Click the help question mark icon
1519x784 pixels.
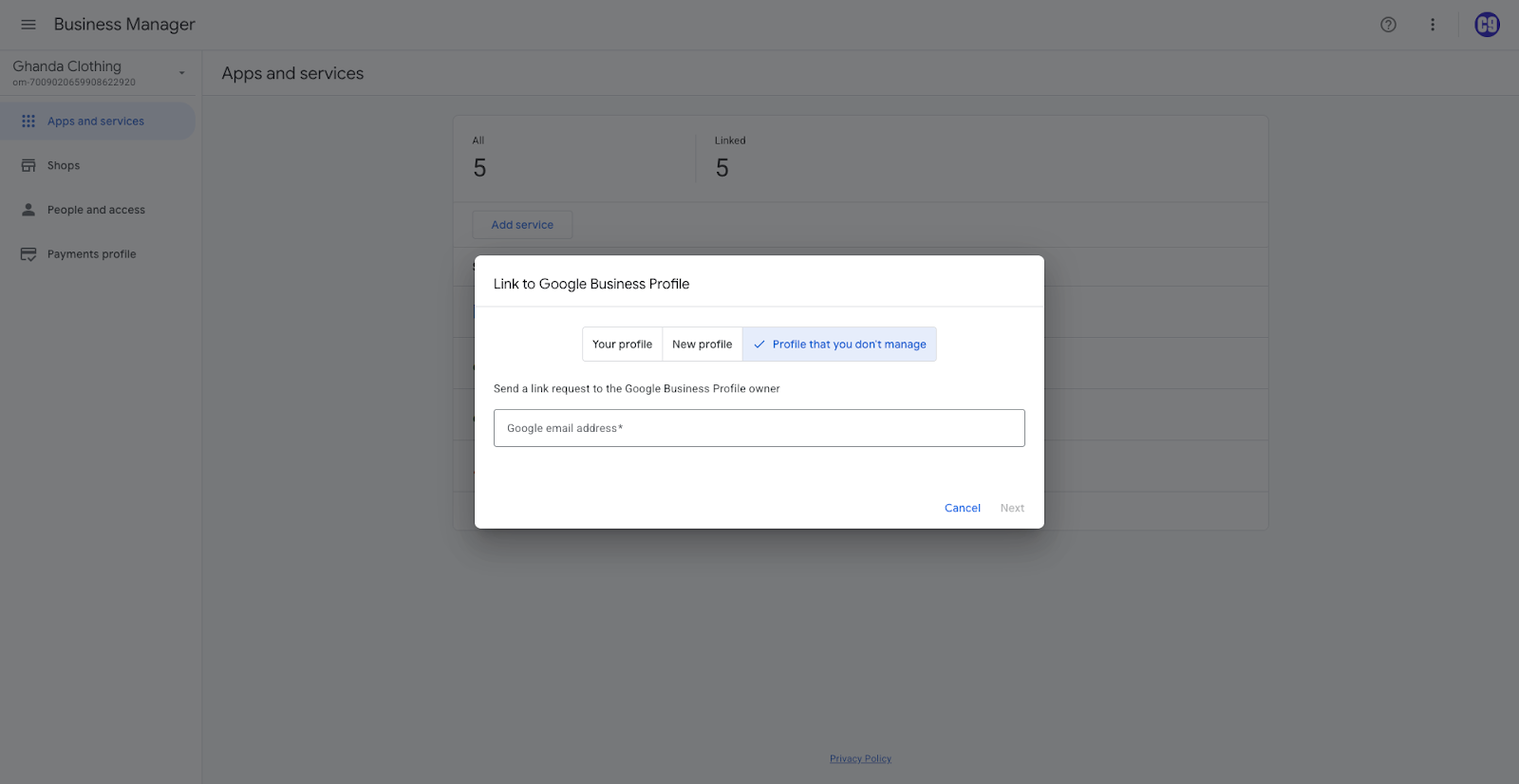(1388, 25)
